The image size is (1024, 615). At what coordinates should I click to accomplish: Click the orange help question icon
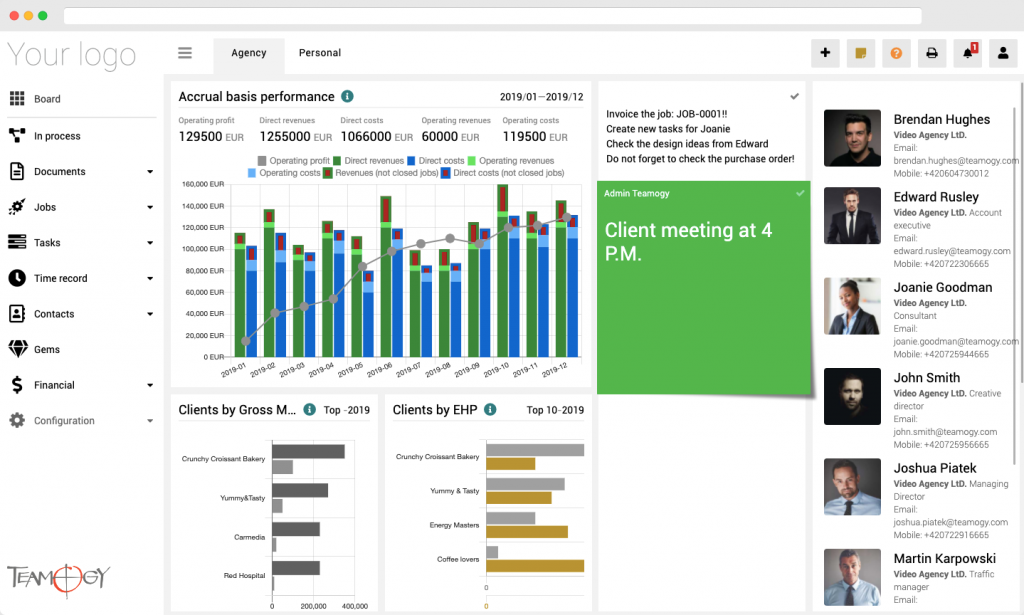[x=896, y=53]
